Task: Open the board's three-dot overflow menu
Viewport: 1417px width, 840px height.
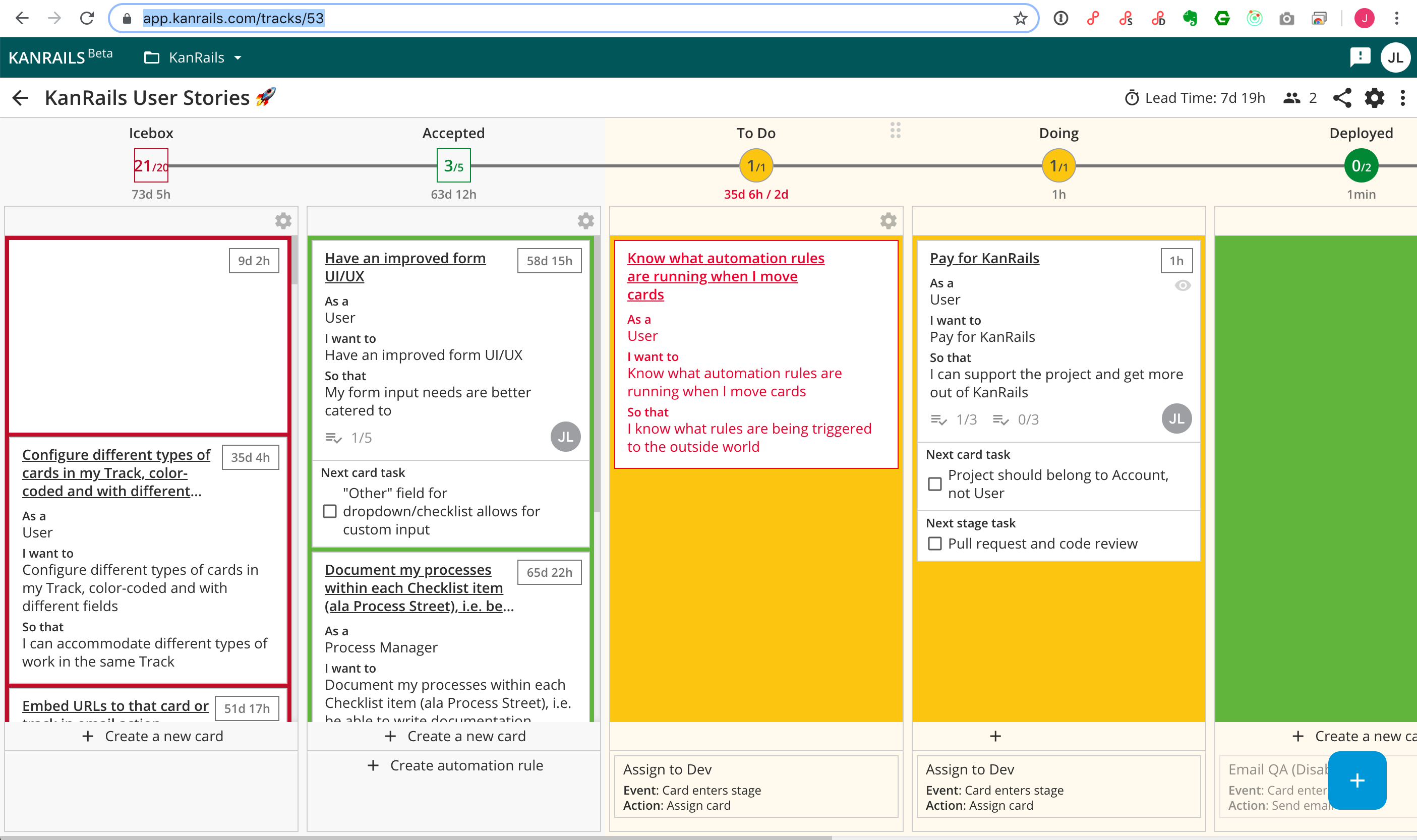Action: tap(1403, 98)
